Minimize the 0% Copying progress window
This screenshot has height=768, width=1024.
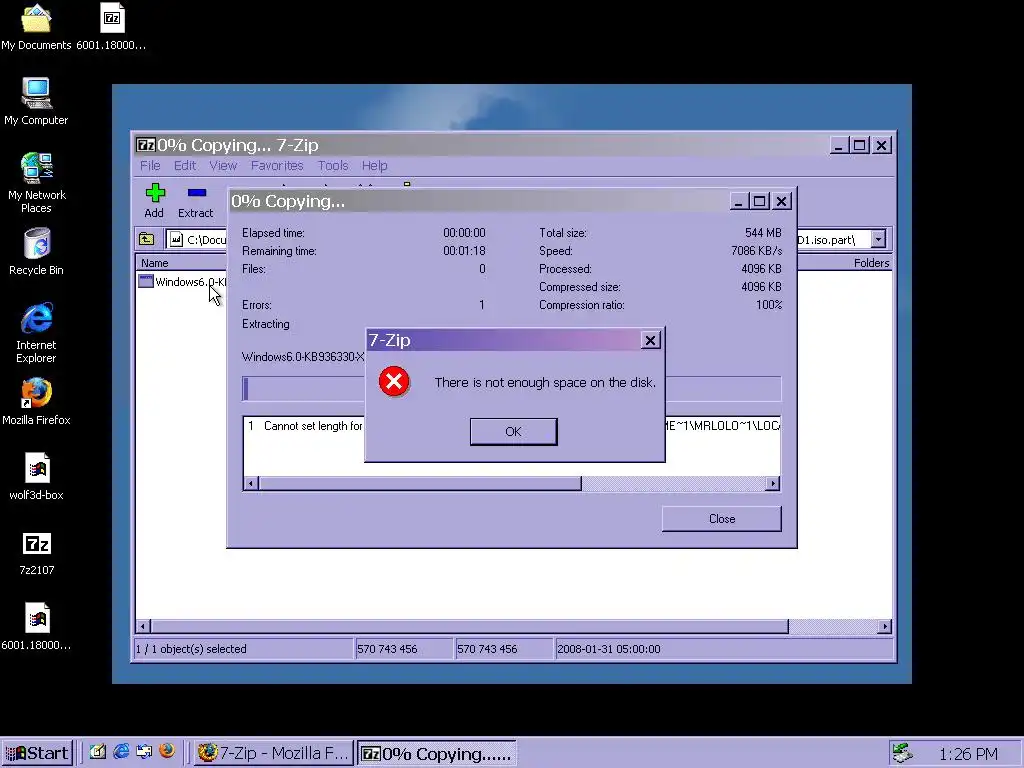point(738,201)
